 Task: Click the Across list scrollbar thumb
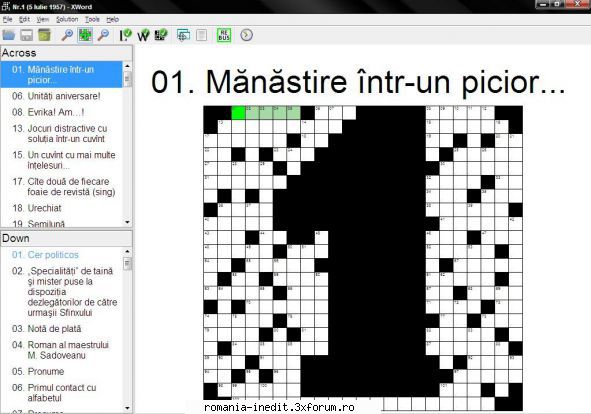point(127,79)
